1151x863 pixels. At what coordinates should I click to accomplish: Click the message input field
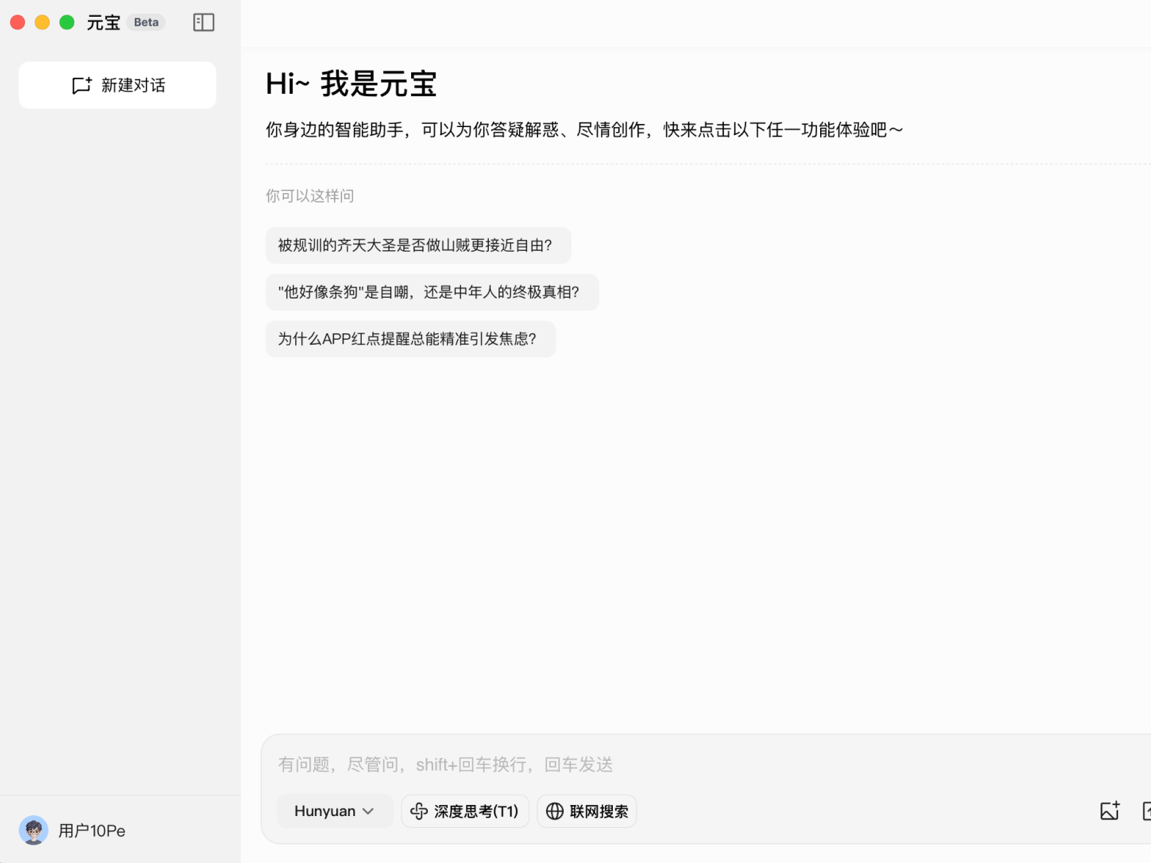(705, 765)
